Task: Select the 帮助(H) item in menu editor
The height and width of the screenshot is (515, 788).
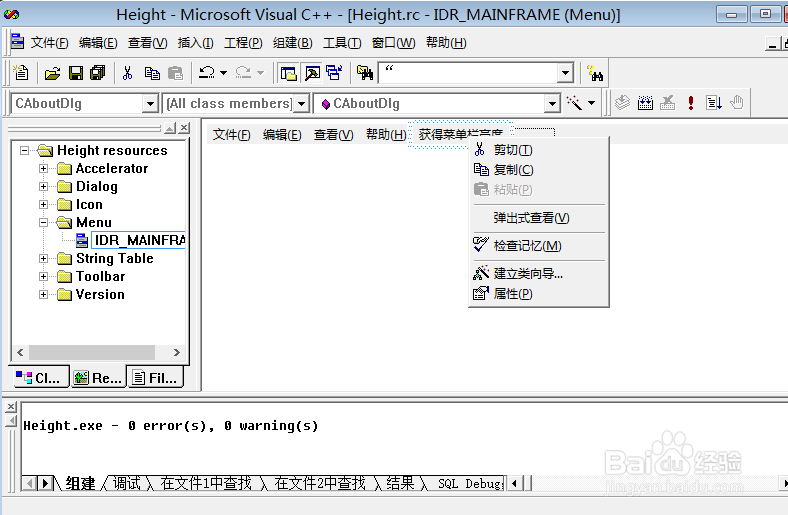Action: tap(386, 135)
